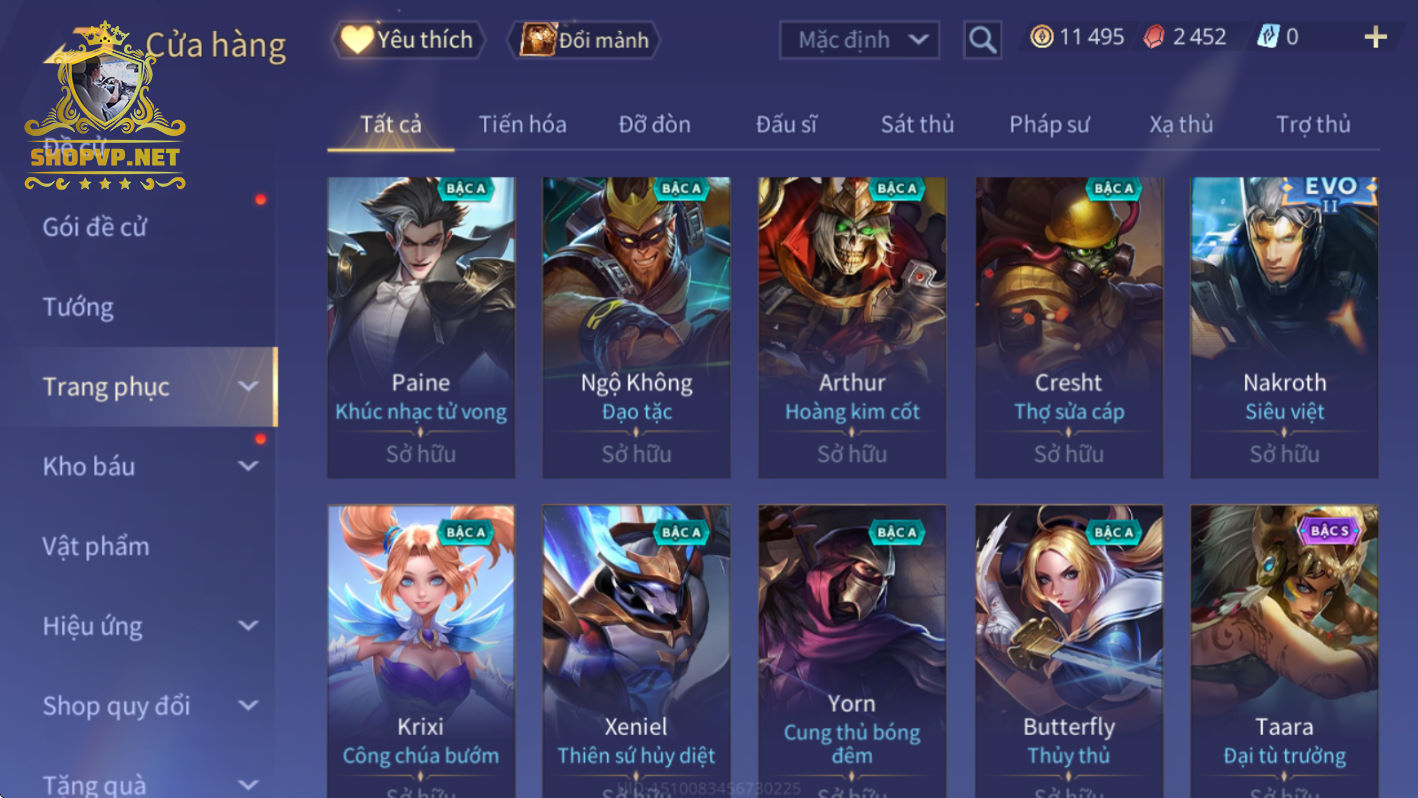Switch to the Sát thủ tab
Viewport: 1418px width, 798px height.
coord(917,124)
